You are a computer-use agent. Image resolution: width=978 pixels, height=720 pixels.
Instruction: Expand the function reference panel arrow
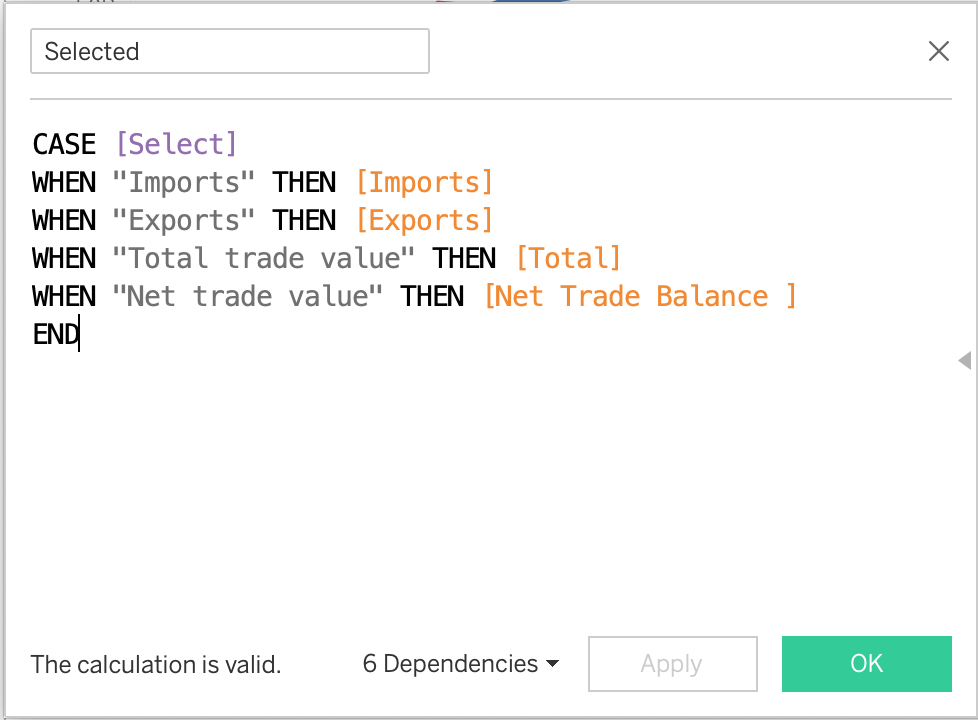964,360
